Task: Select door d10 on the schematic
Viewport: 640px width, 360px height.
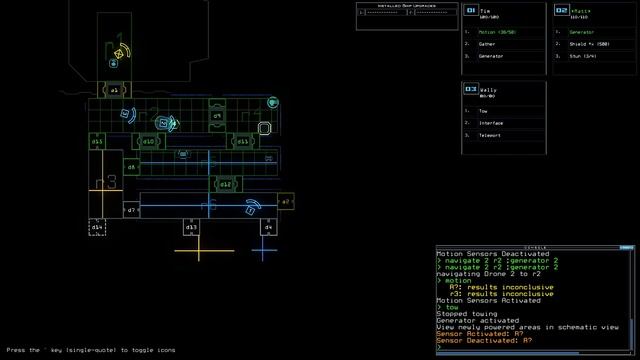Action: pyautogui.click(x=149, y=142)
